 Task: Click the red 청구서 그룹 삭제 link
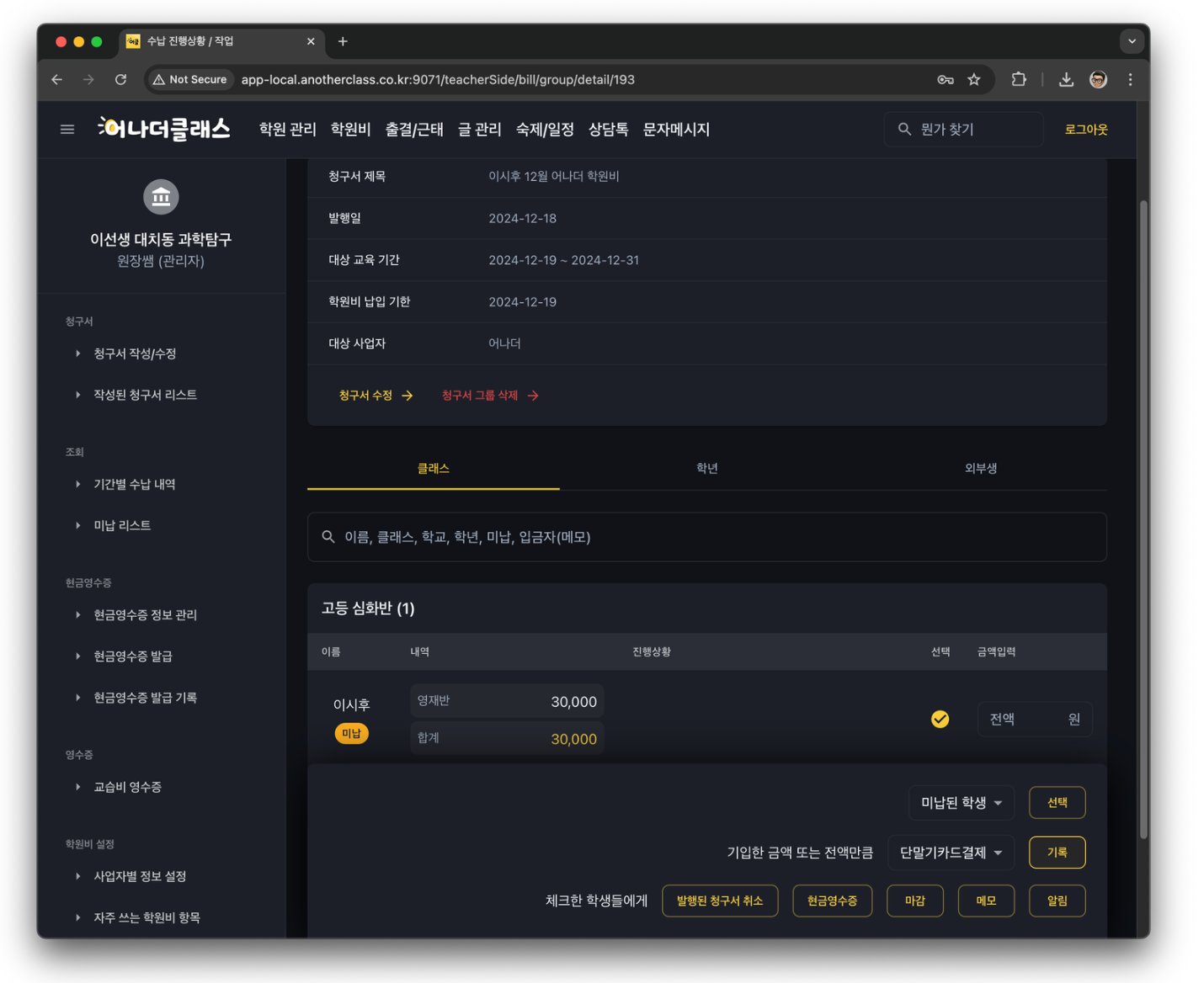point(490,396)
